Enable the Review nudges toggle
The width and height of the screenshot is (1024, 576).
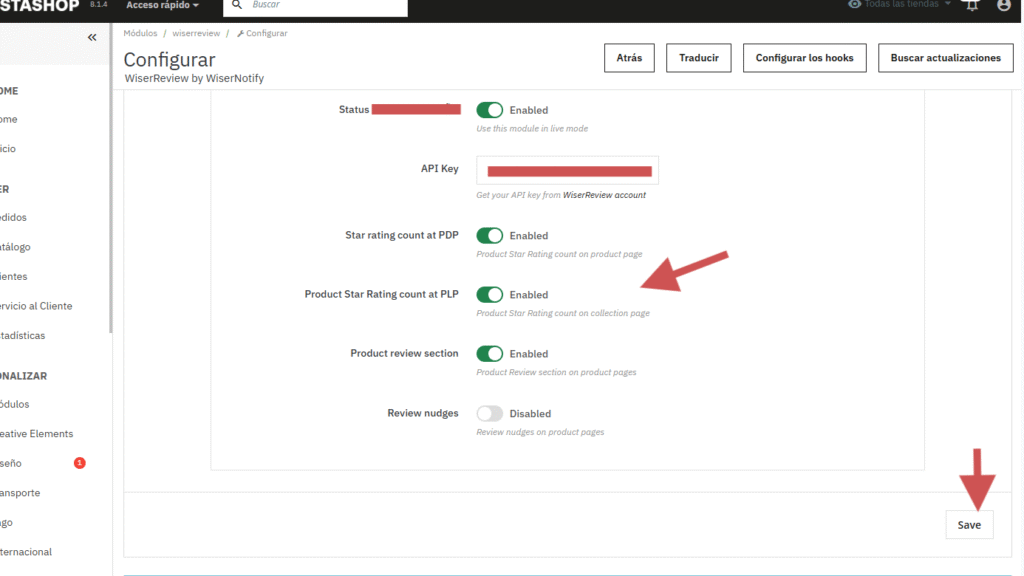point(489,413)
